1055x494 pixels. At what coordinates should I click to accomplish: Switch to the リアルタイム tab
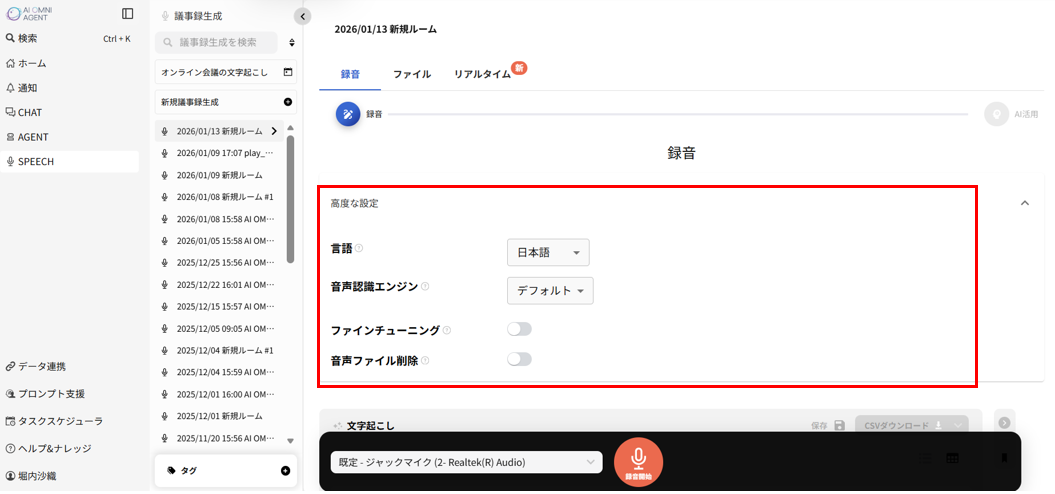click(482, 75)
